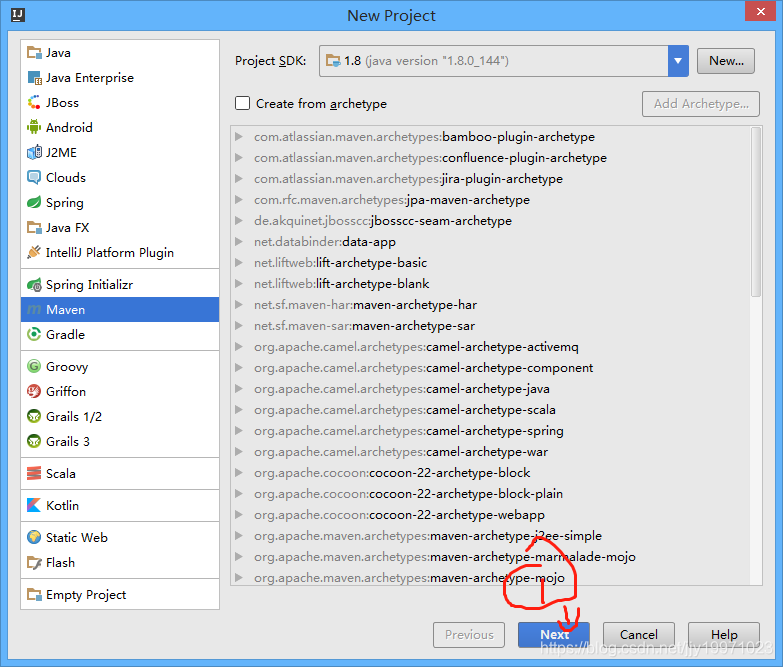The height and width of the screenshot is (667, 783).
Task: Click the New... SDK button
Action: tap(726, 61)
